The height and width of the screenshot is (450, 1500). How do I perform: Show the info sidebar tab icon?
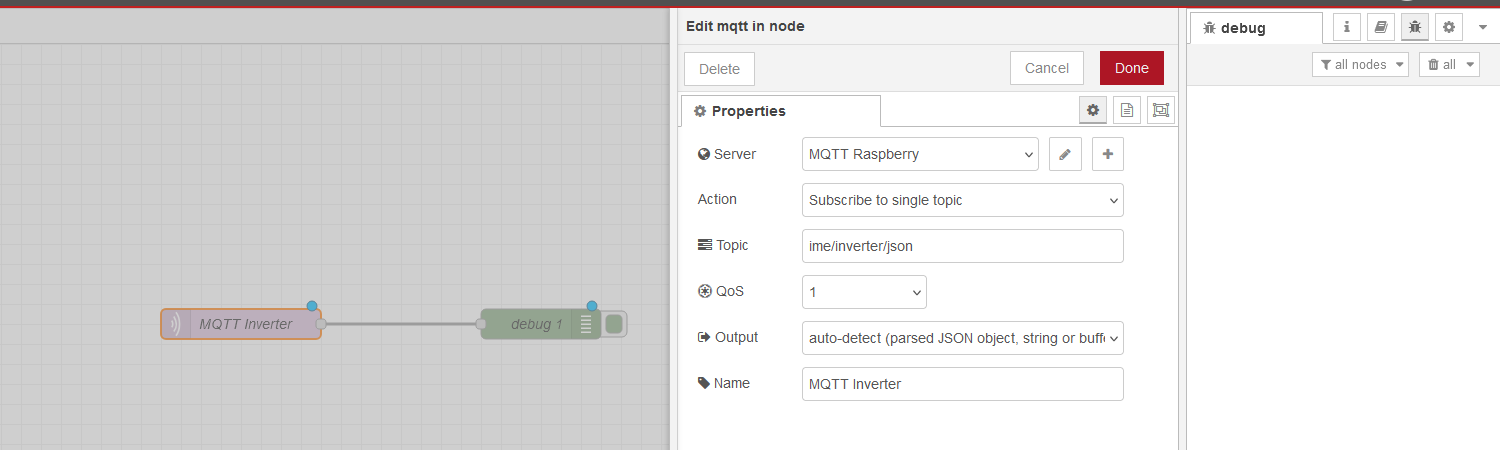click(x=1347, y=27)
